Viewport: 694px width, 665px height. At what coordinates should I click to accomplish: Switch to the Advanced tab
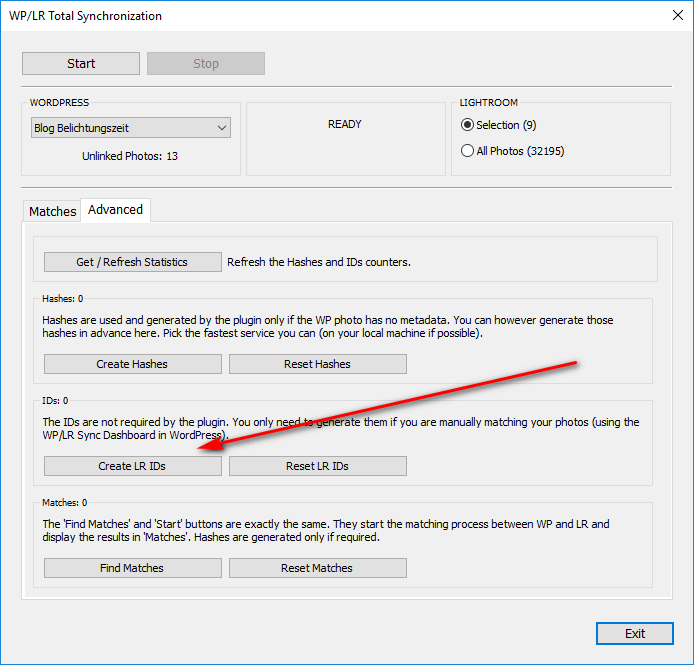(116, 209)
